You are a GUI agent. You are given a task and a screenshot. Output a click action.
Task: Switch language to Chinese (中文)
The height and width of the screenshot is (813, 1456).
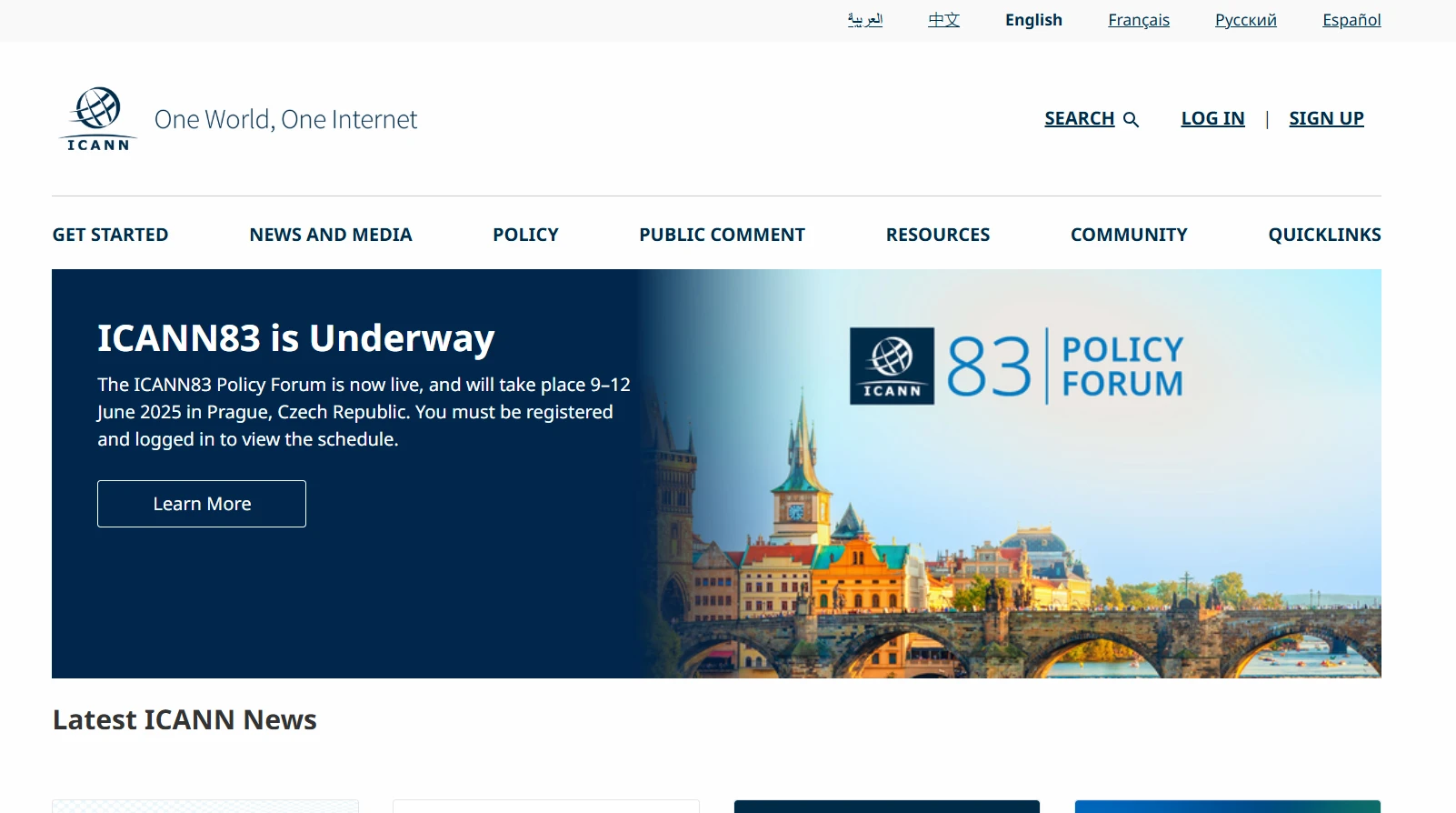coord(943,20)
